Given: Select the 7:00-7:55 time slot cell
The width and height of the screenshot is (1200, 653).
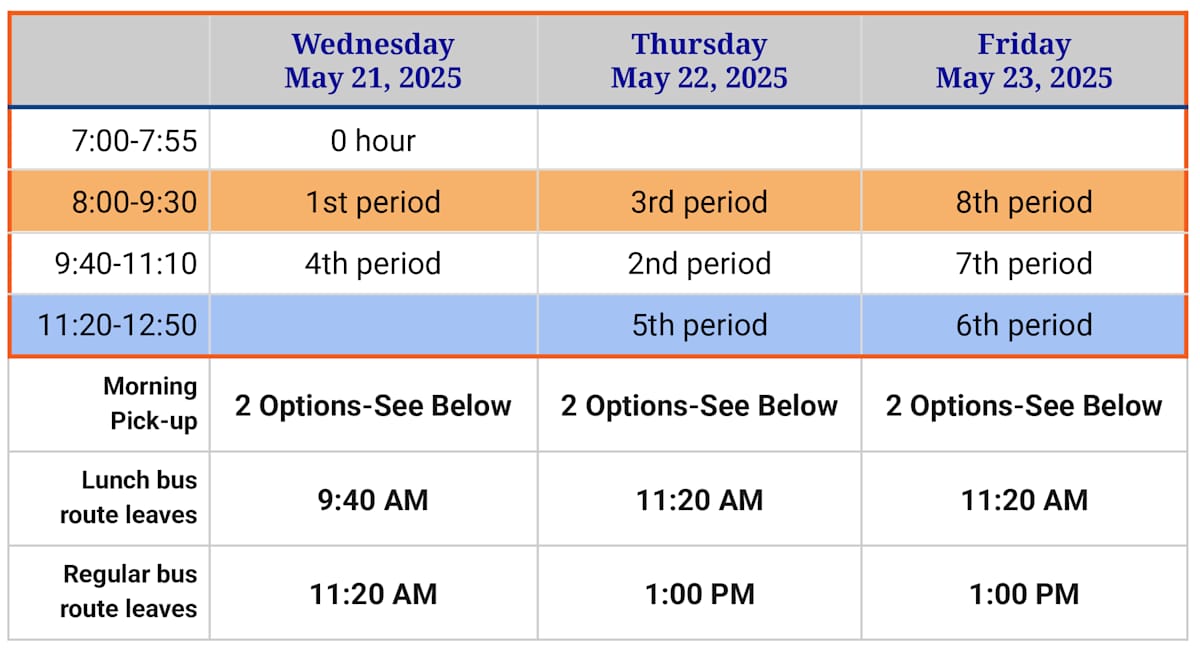Looking at the screenshot, I should coord(134,141).
